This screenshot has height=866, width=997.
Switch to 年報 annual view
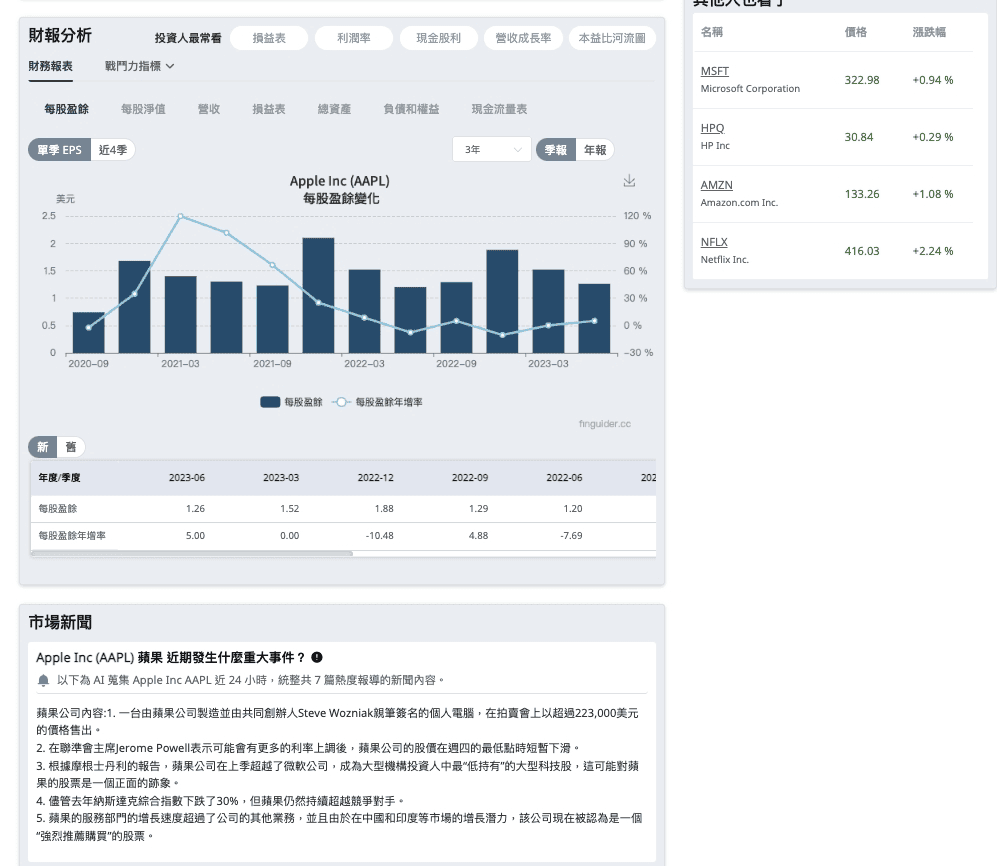pos(595,150)
